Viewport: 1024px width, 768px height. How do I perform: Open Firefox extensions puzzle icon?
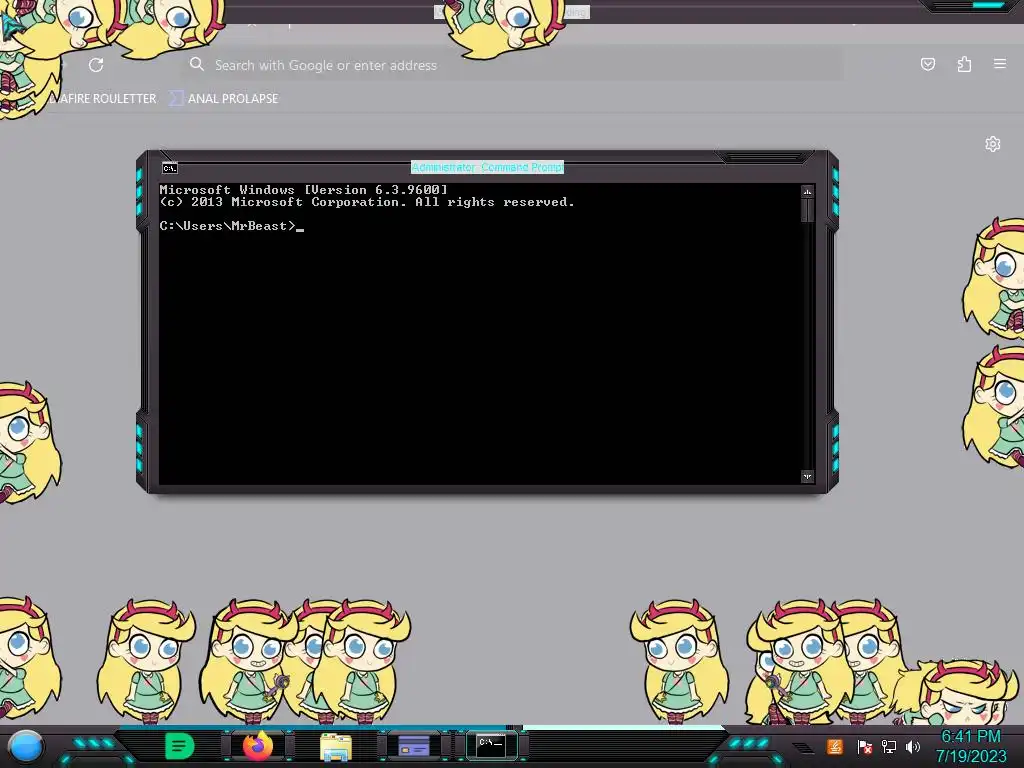(964, 64)
